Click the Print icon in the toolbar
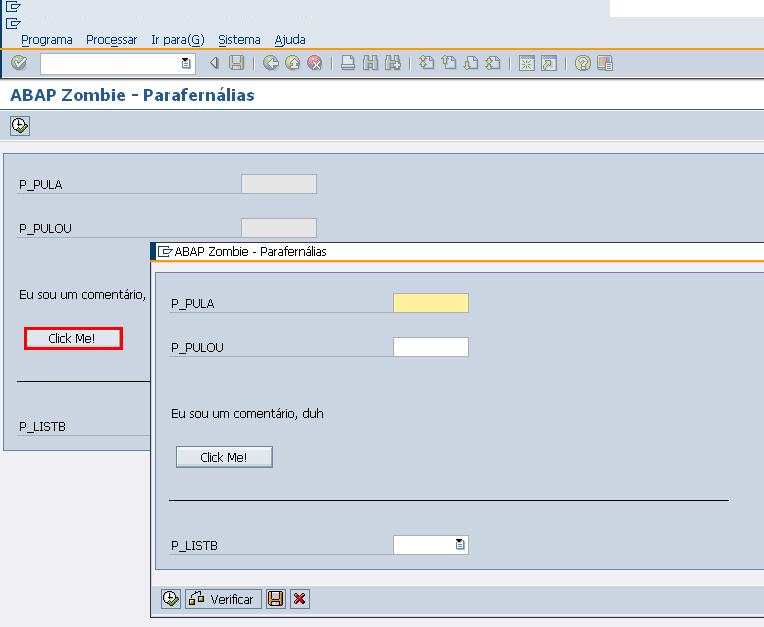The image size is (764, 627). [x=347, y=63]
